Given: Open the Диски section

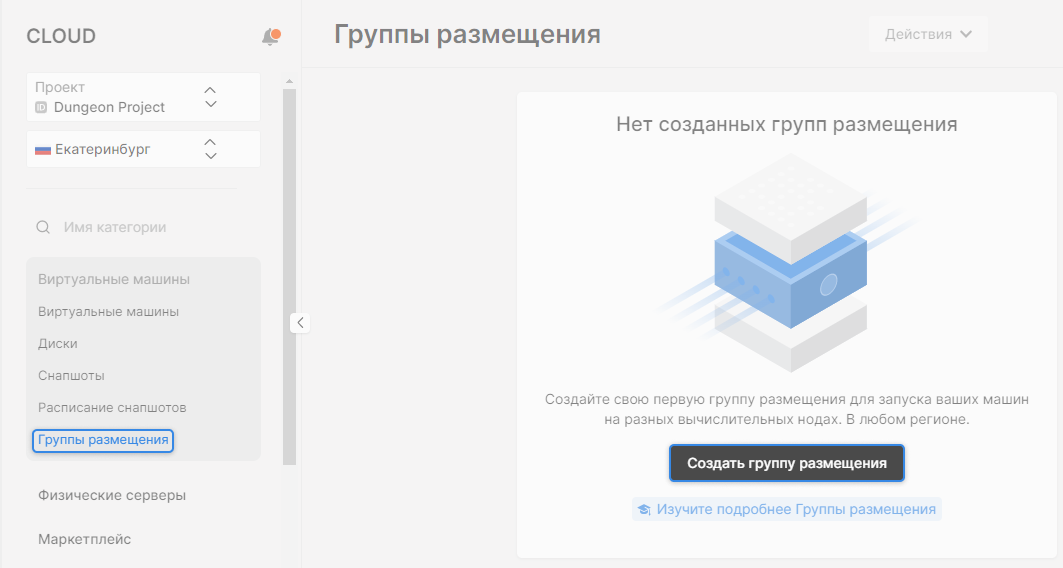Looking at the screenshot, I should tap(58, 344).
